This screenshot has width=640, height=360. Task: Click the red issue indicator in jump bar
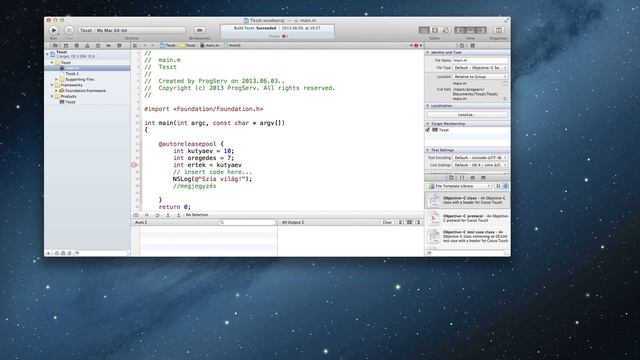click(416, 46)
